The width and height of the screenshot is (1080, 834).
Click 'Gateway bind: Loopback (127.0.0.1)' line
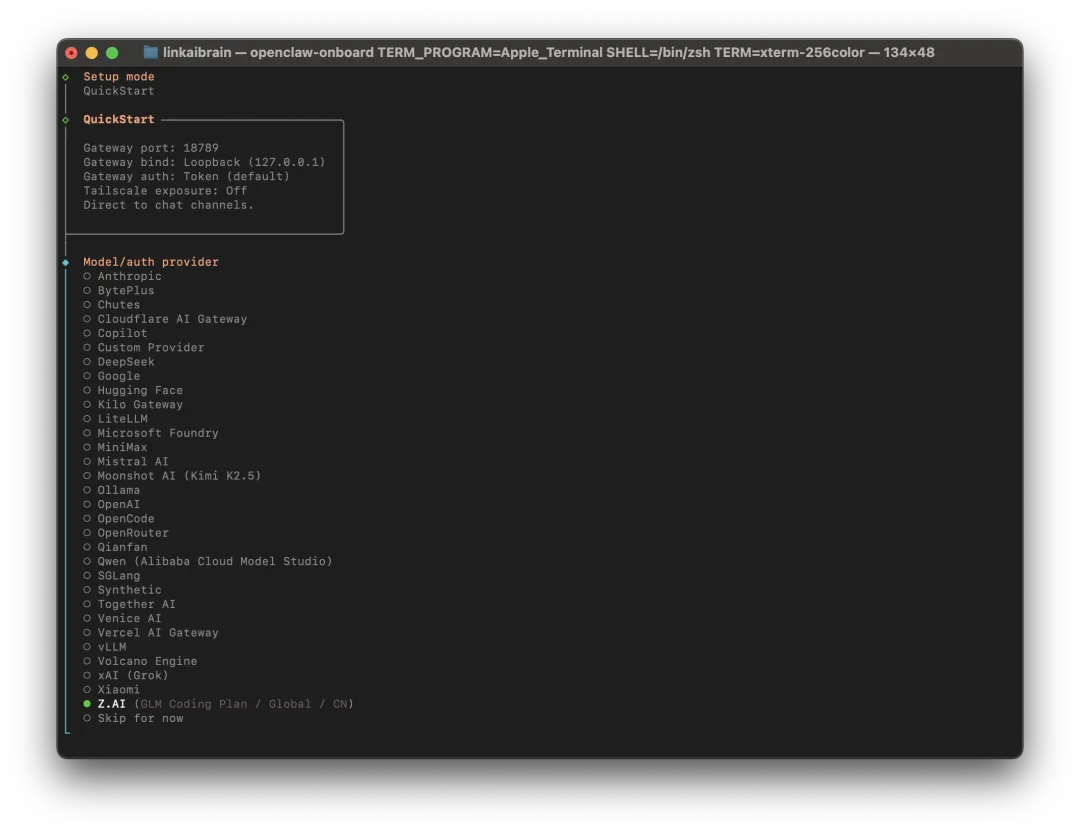point(205,163)
